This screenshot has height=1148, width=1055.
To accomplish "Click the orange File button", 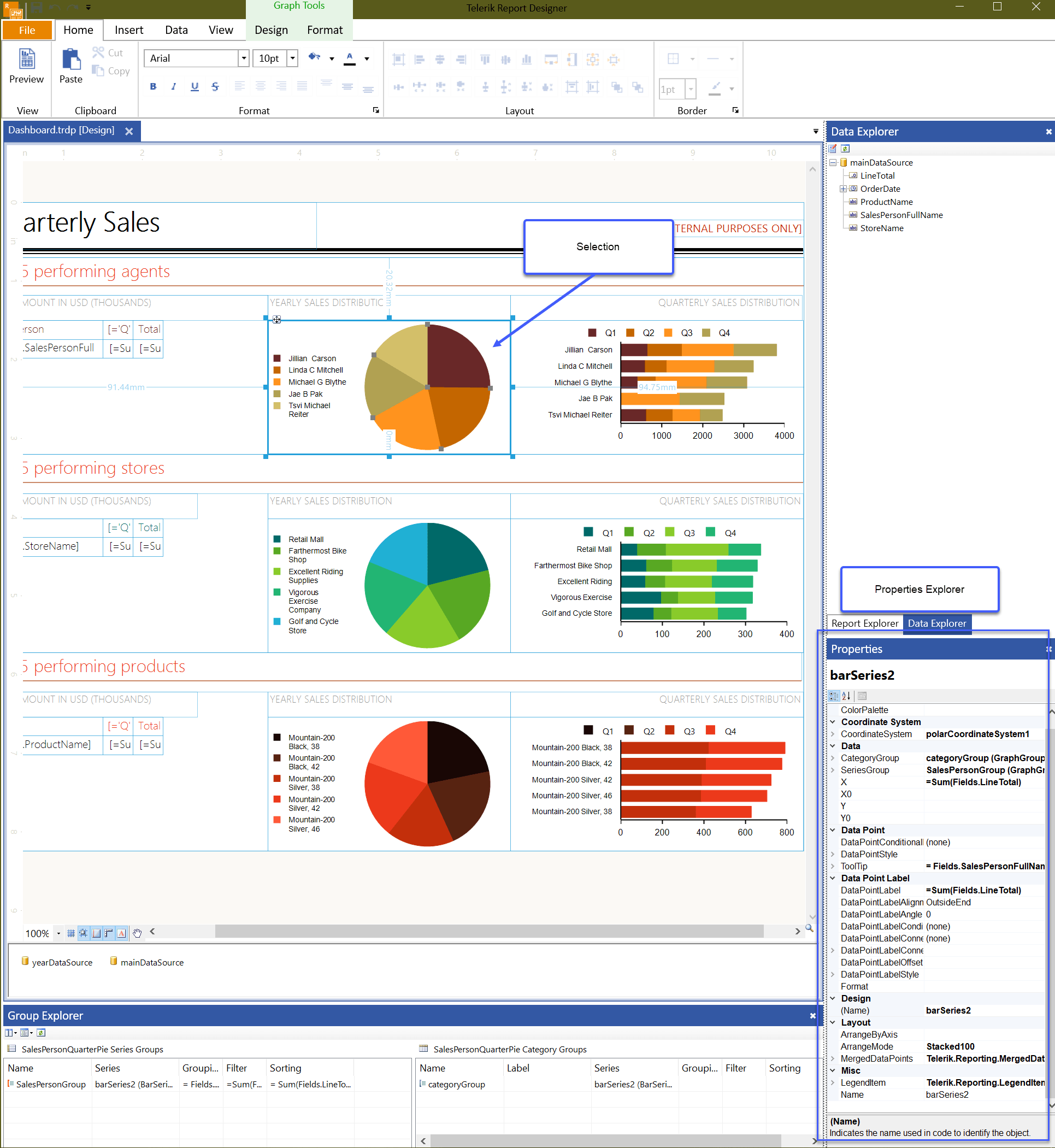I will 27,30.
